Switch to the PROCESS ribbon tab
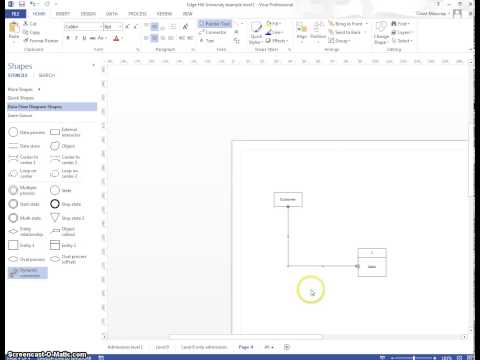Image resolution: width=480 pixels, height=360 pixels. (137, 14)
